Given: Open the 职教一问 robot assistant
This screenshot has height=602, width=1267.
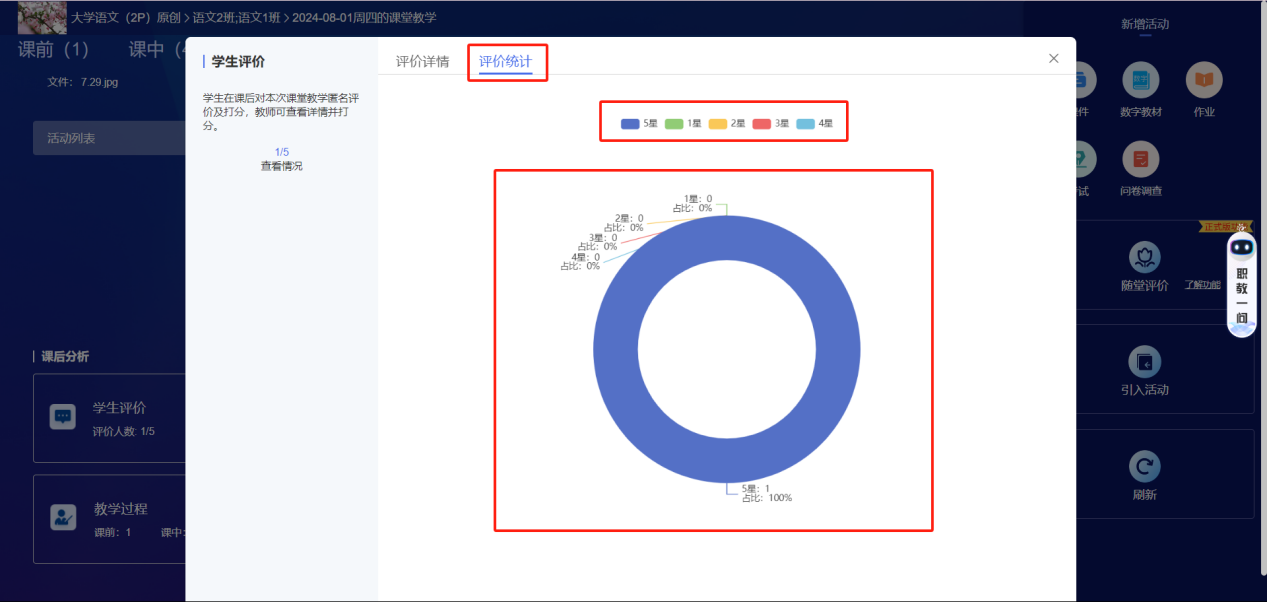Looking at the screenshot, I should pos(1241,285).
